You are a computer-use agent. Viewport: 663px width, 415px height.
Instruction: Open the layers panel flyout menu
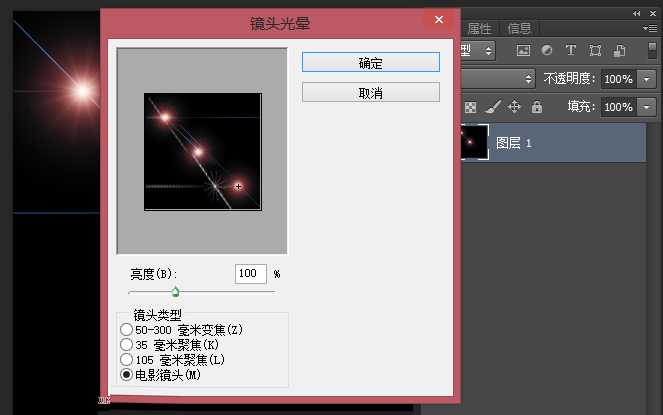coord(650,29)
